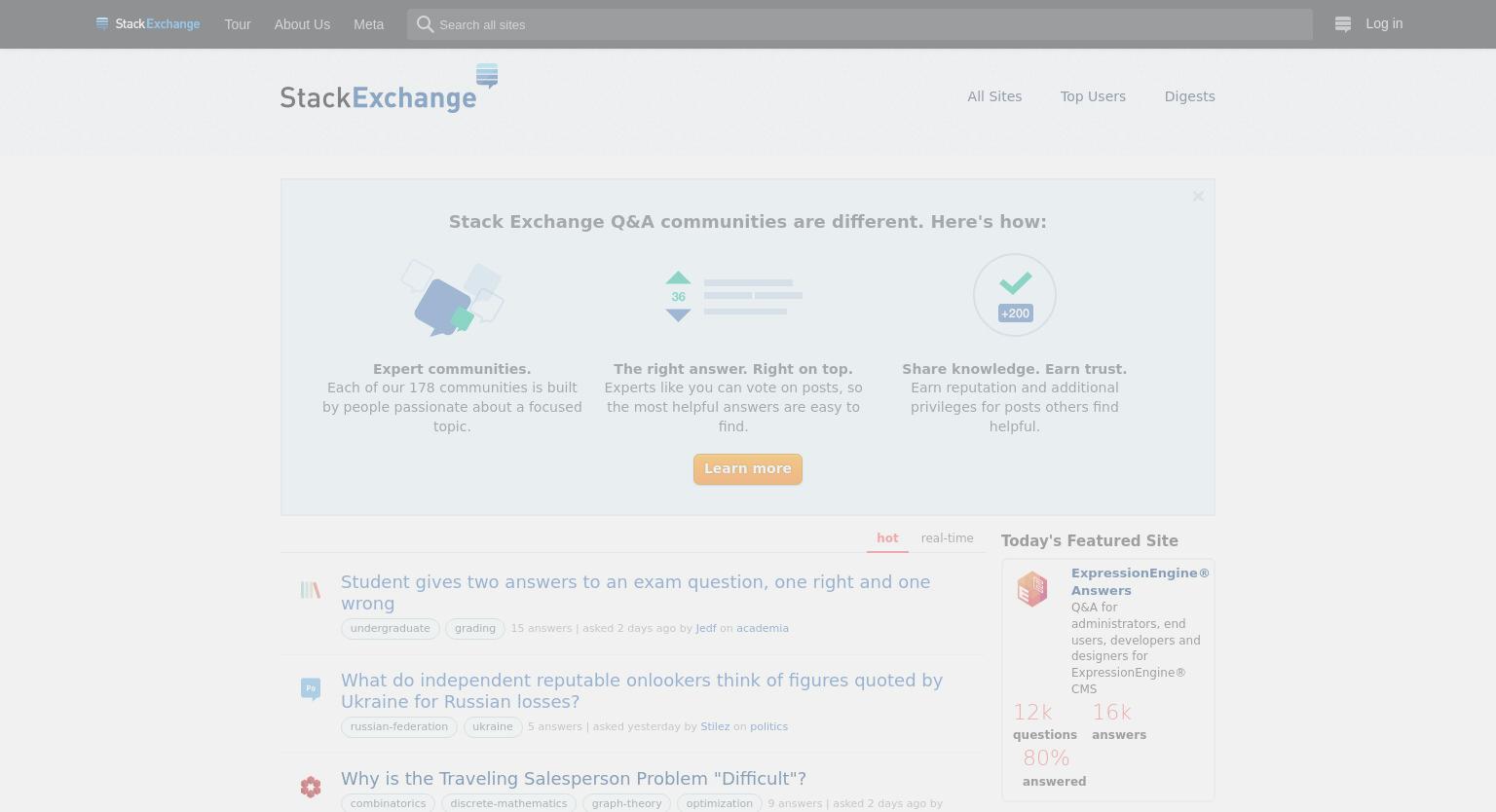This screenshot has height=812, width=1496.
Task: Select the discrete-mathematics tag
Action: pos(508,804)
